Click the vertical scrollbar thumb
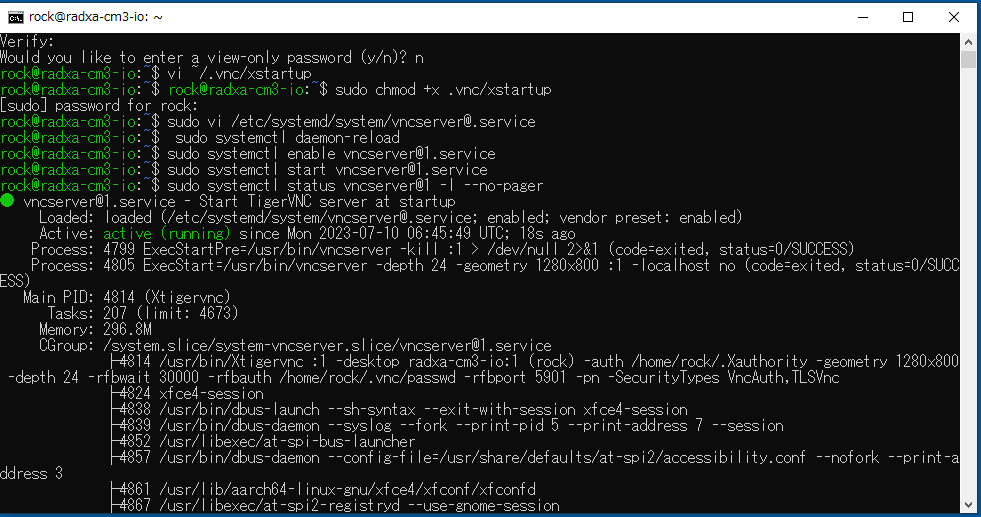Image resolution: width=981 pixels, height=517 pixels. (x=968, y=59)
